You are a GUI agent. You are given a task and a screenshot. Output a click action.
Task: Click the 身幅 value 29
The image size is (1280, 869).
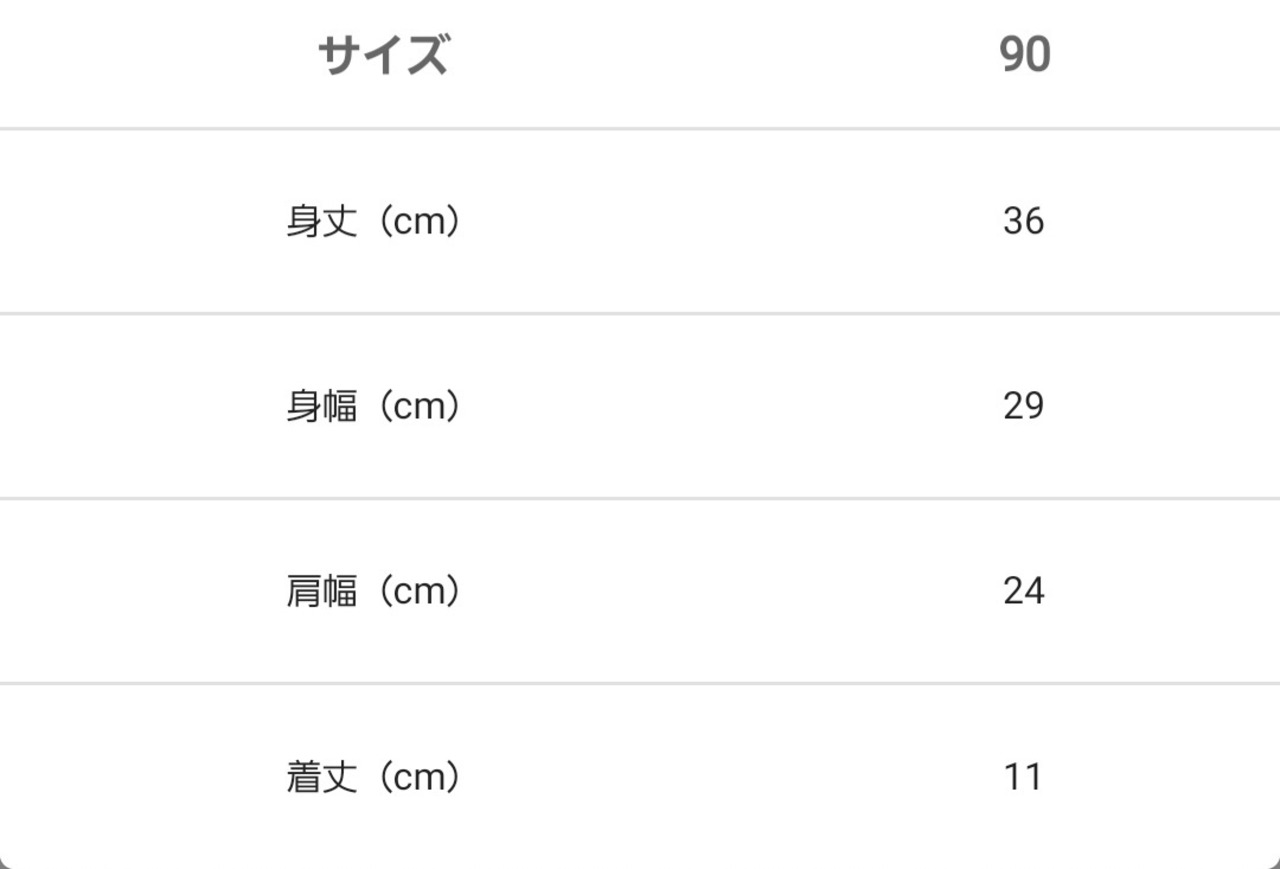(1023, 406)
